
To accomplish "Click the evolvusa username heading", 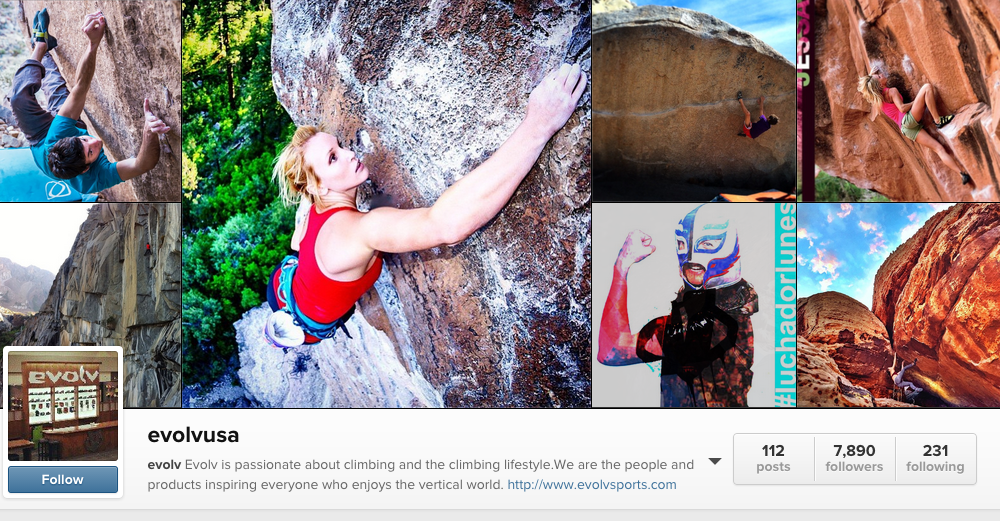I will tap(193, 436).
